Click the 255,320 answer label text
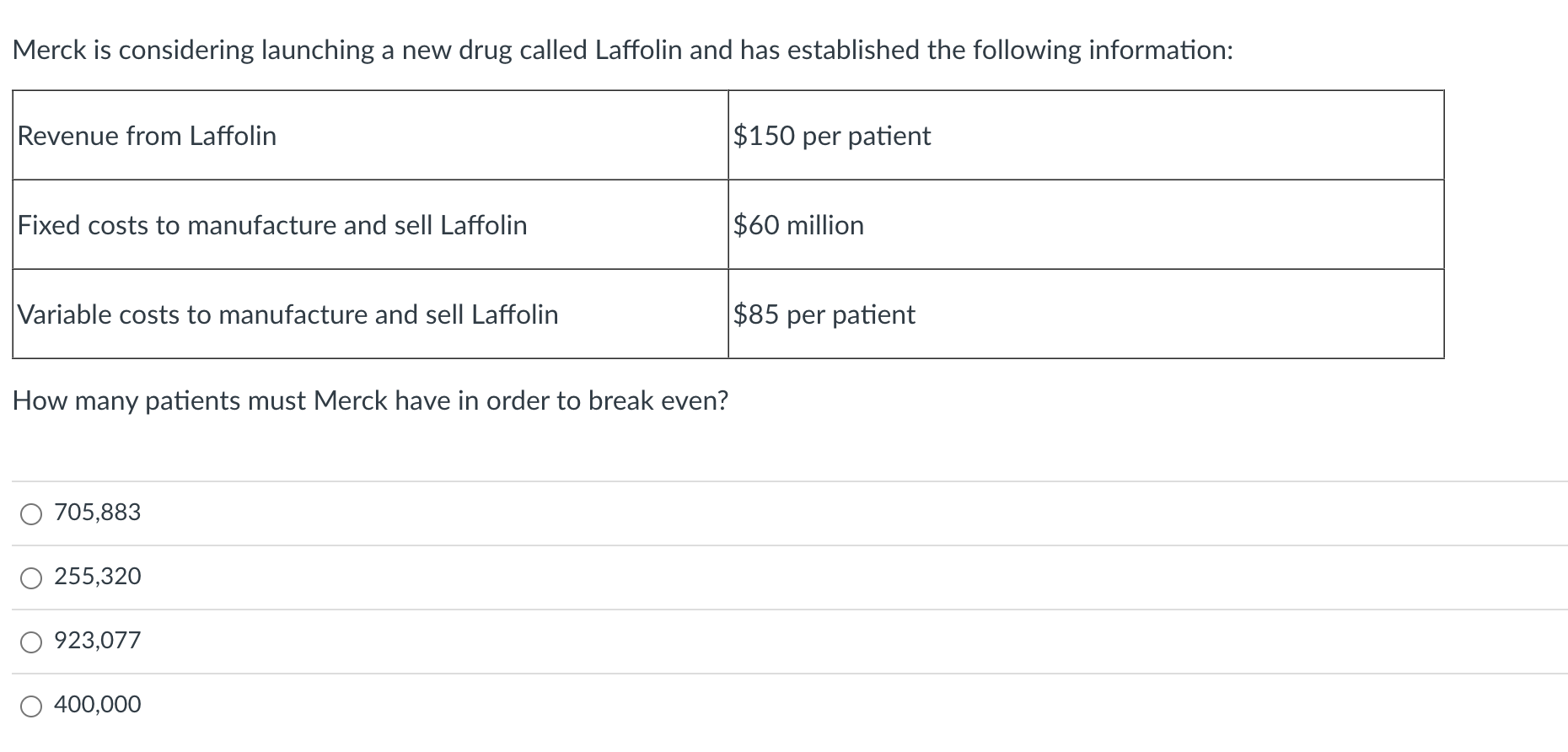 [x=98, y=577]
